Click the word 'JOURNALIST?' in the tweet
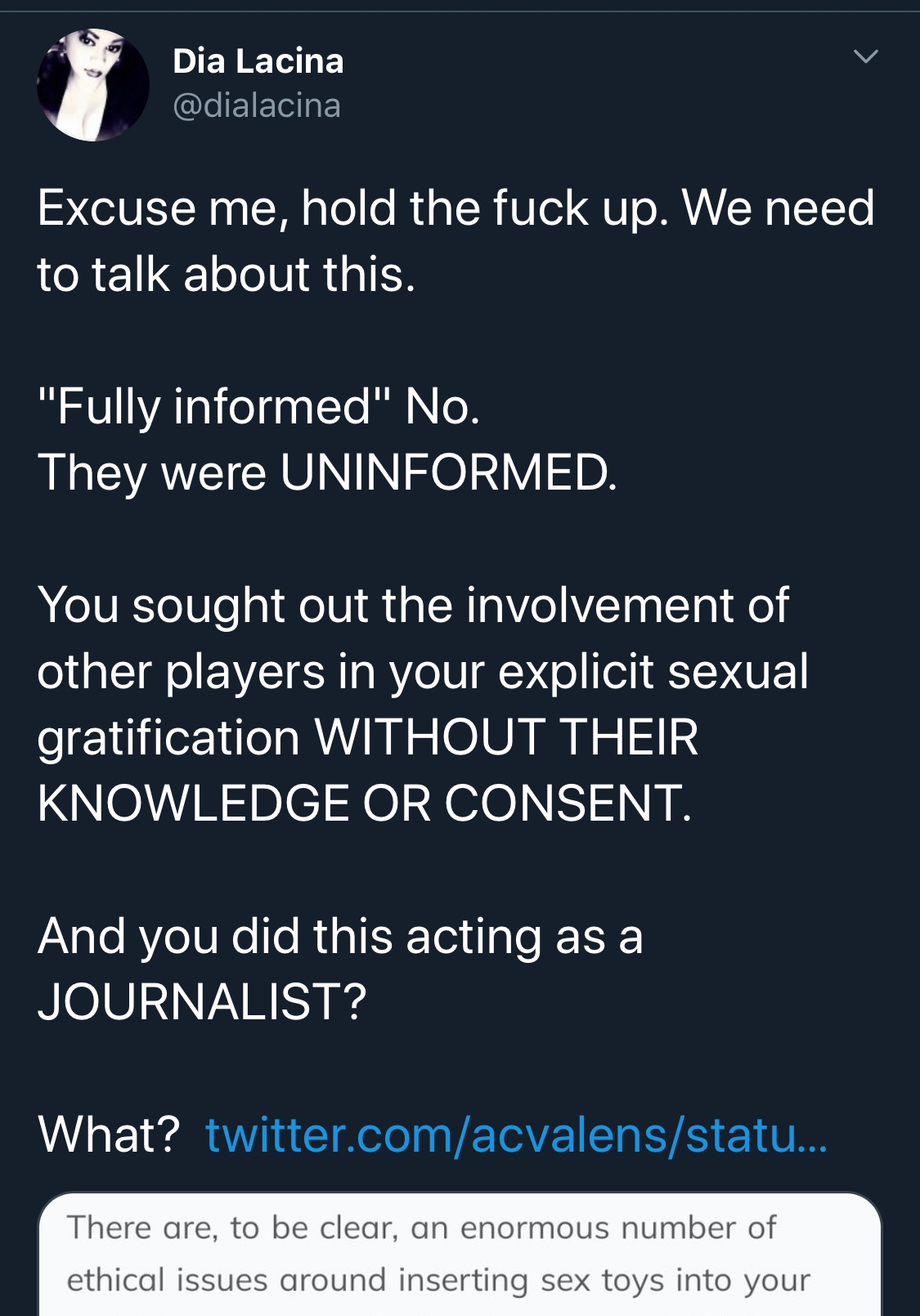Viewport: 920px width, 1316px height. (202, 1001)
